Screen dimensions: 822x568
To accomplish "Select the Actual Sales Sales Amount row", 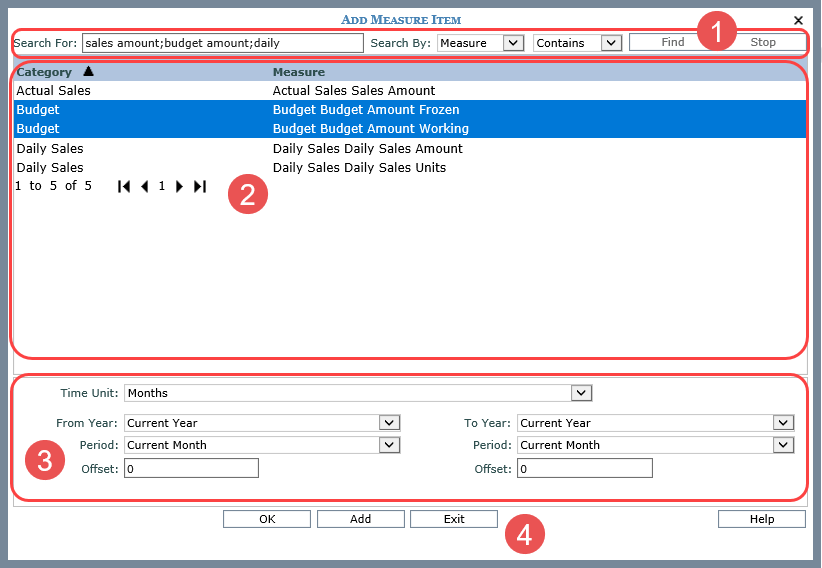I will pos(354,91).
